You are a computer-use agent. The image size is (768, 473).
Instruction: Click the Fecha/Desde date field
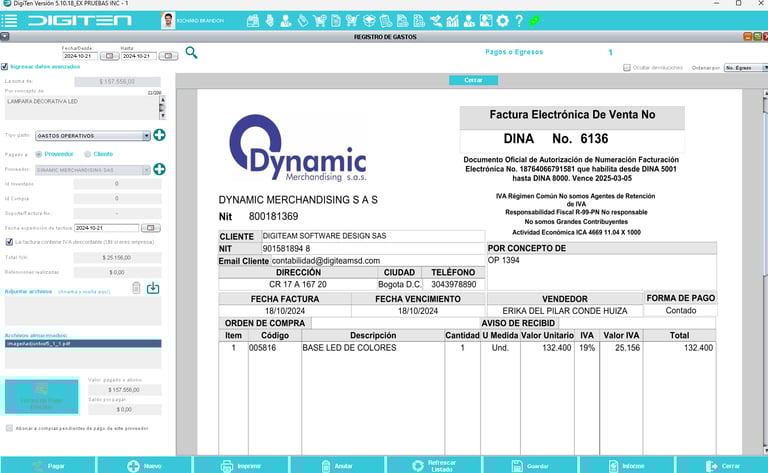[x=80, y=56]
